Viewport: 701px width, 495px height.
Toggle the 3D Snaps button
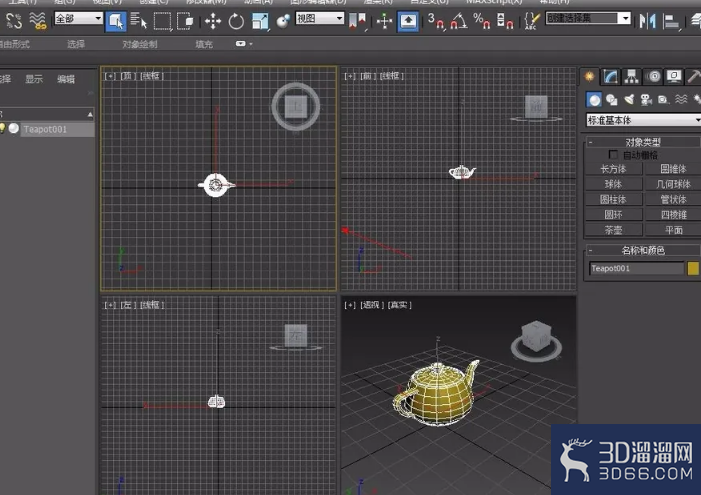435,21
